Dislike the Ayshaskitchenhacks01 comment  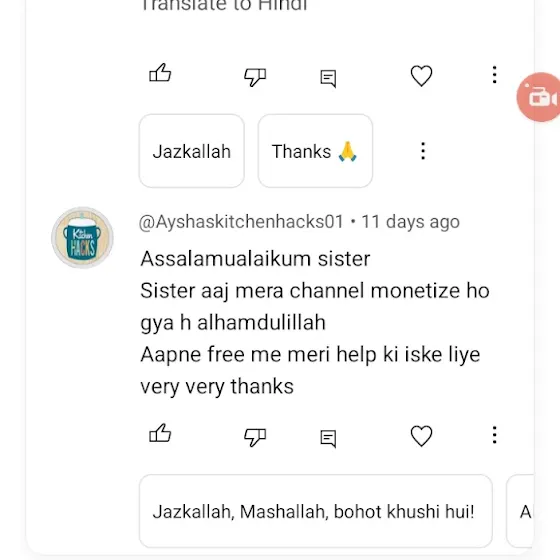pos(255,437)
